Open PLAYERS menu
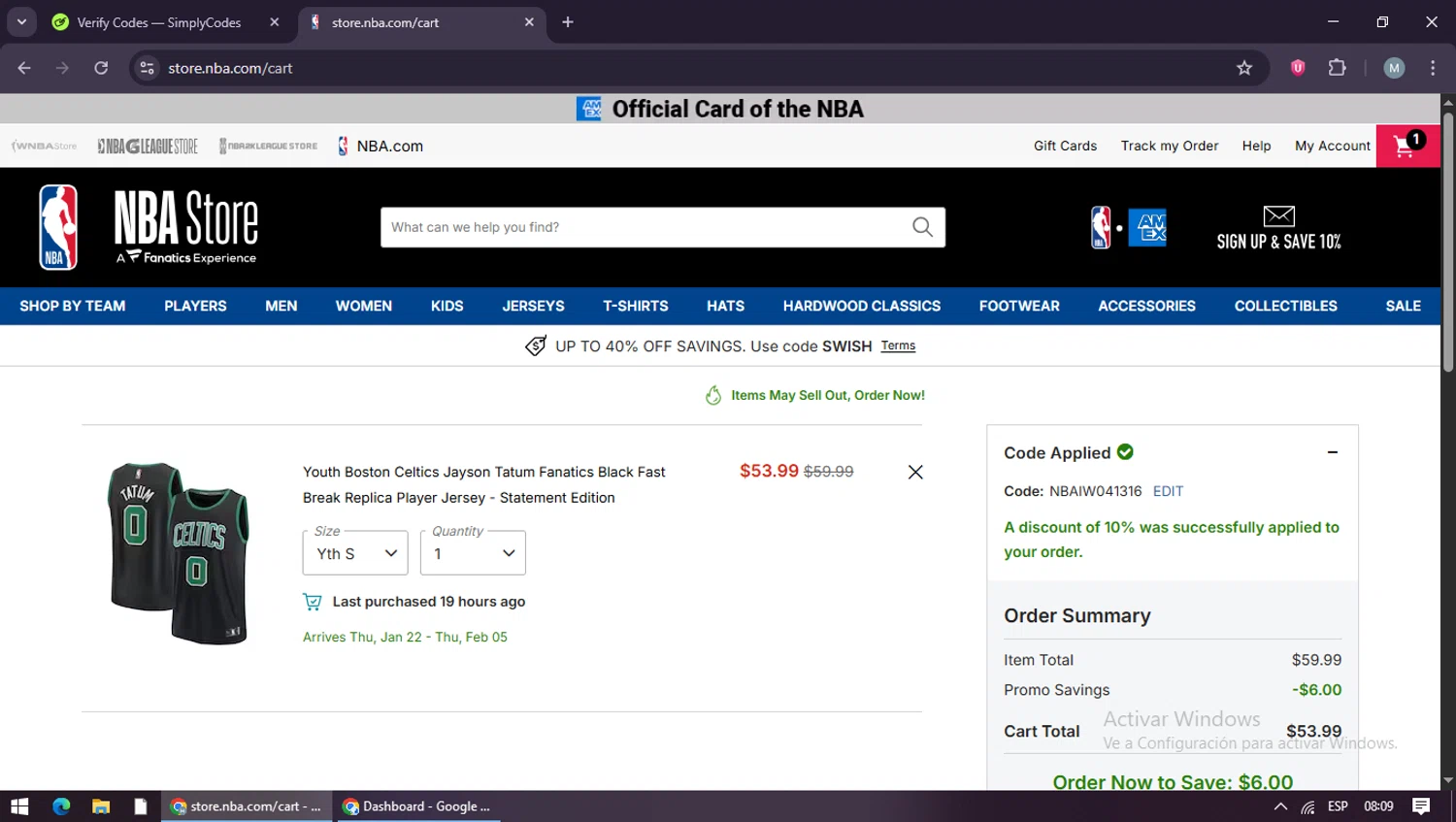The height and width of the screenshot is (822, 1456). coord(195,306)
